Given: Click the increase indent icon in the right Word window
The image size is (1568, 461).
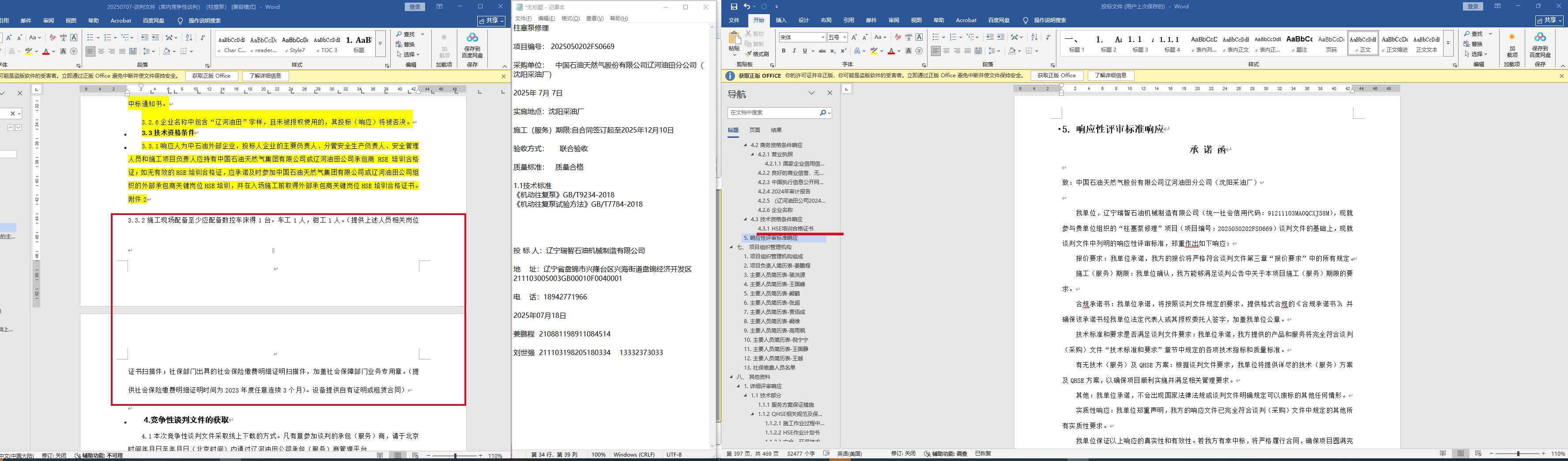Looking at the screenshot, I should (x=1001, y=38).
